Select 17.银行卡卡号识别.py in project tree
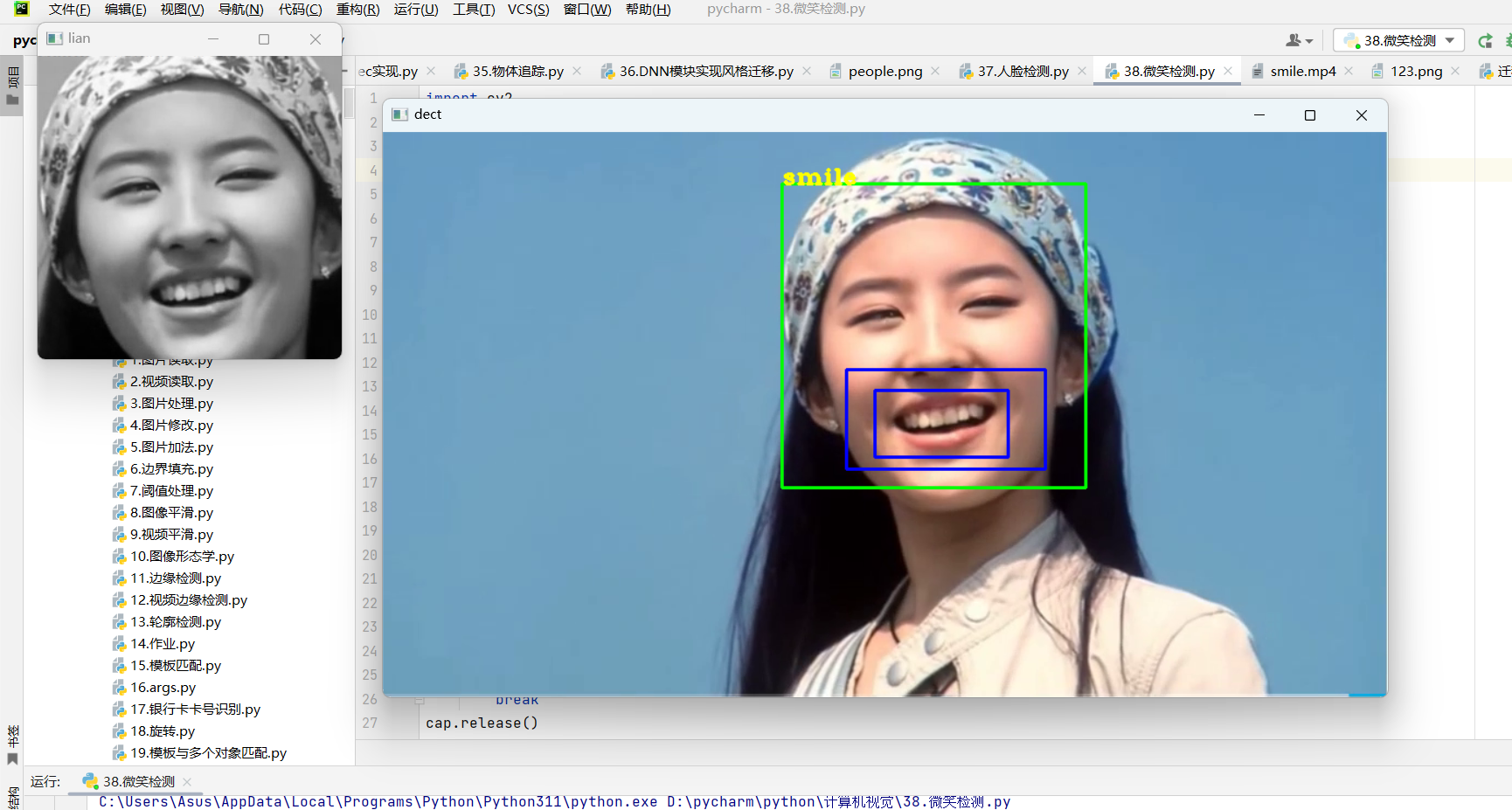The image size is (1512, 810). tap(186, 710)
